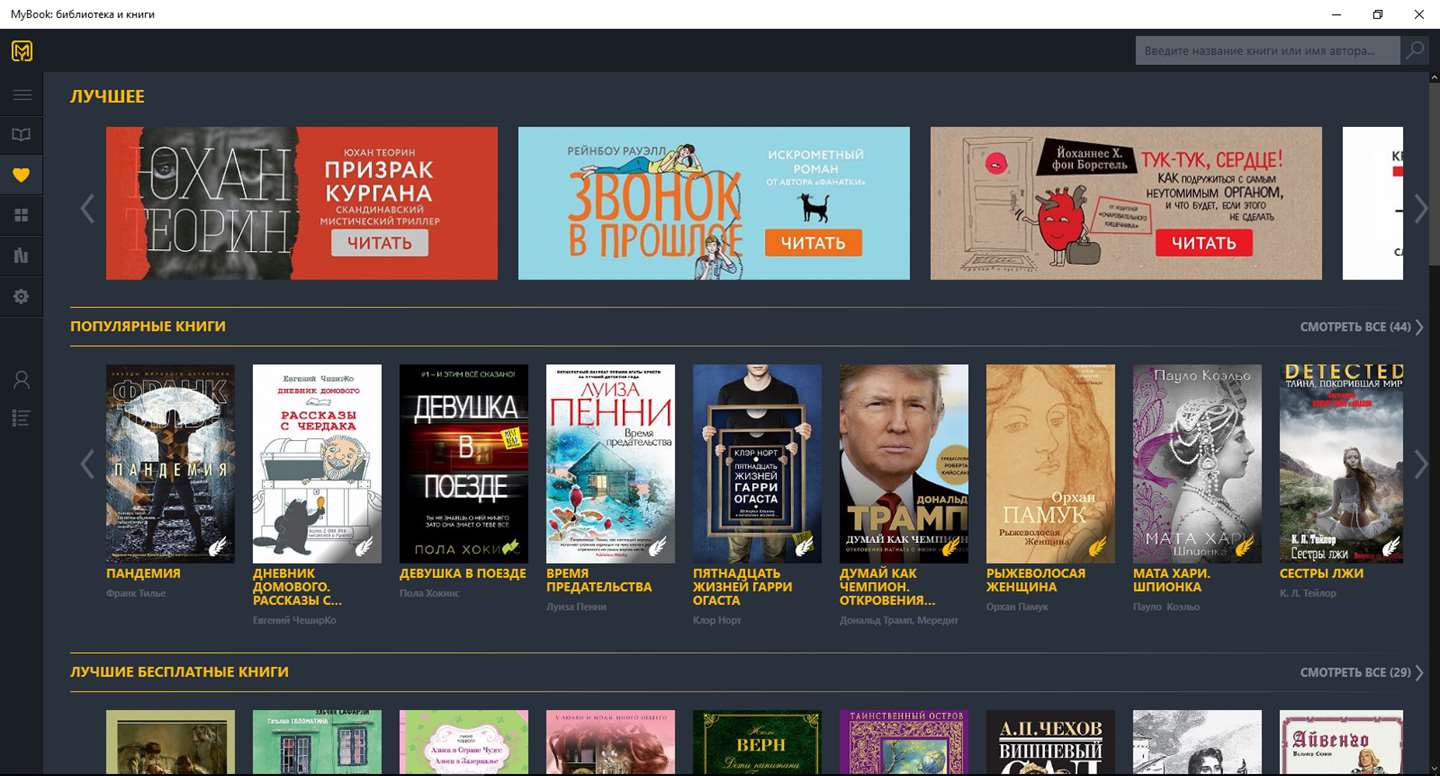Click the ЛУЧШИЕ БЕСПЛАТНЫЕ КНИГИ heading
The height and width of the screenshot is (776, 1440).
pyautogui.click(x=179, y=672)
